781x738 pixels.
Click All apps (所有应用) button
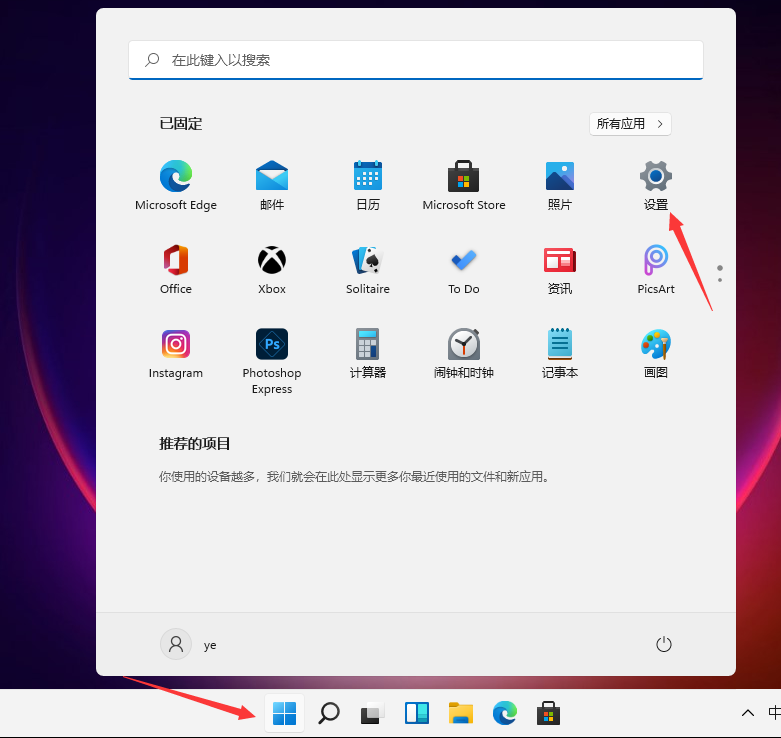(630, 124)
